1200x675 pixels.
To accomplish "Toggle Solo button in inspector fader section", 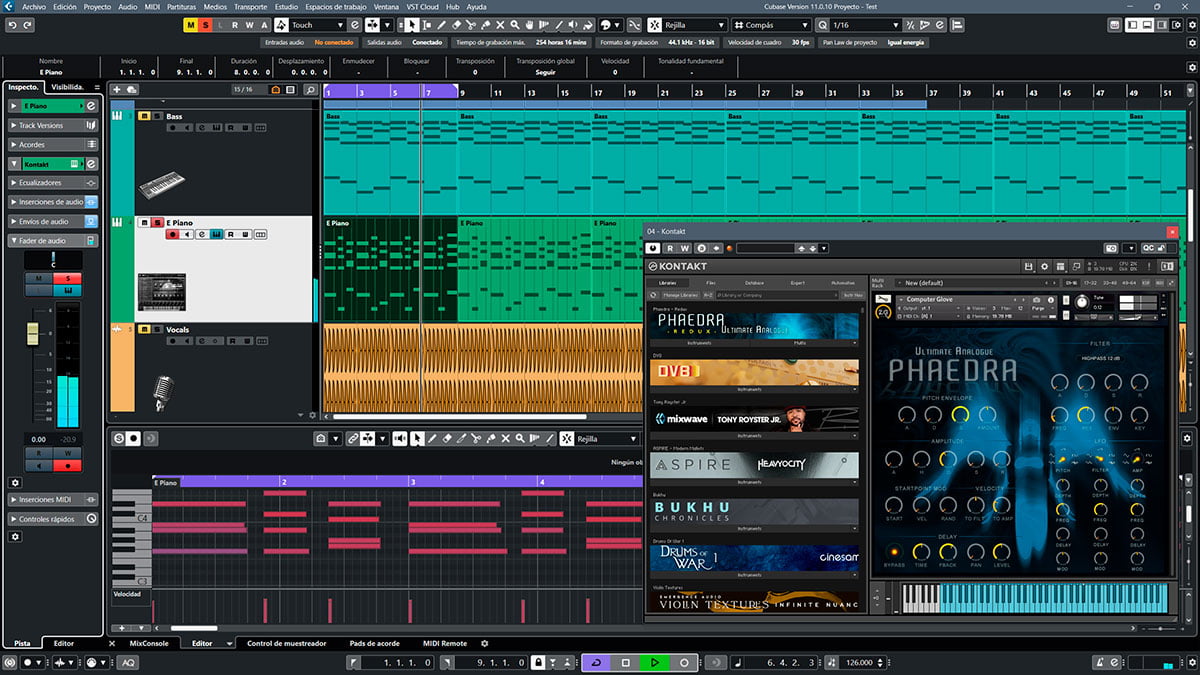I will pos(68,278).
